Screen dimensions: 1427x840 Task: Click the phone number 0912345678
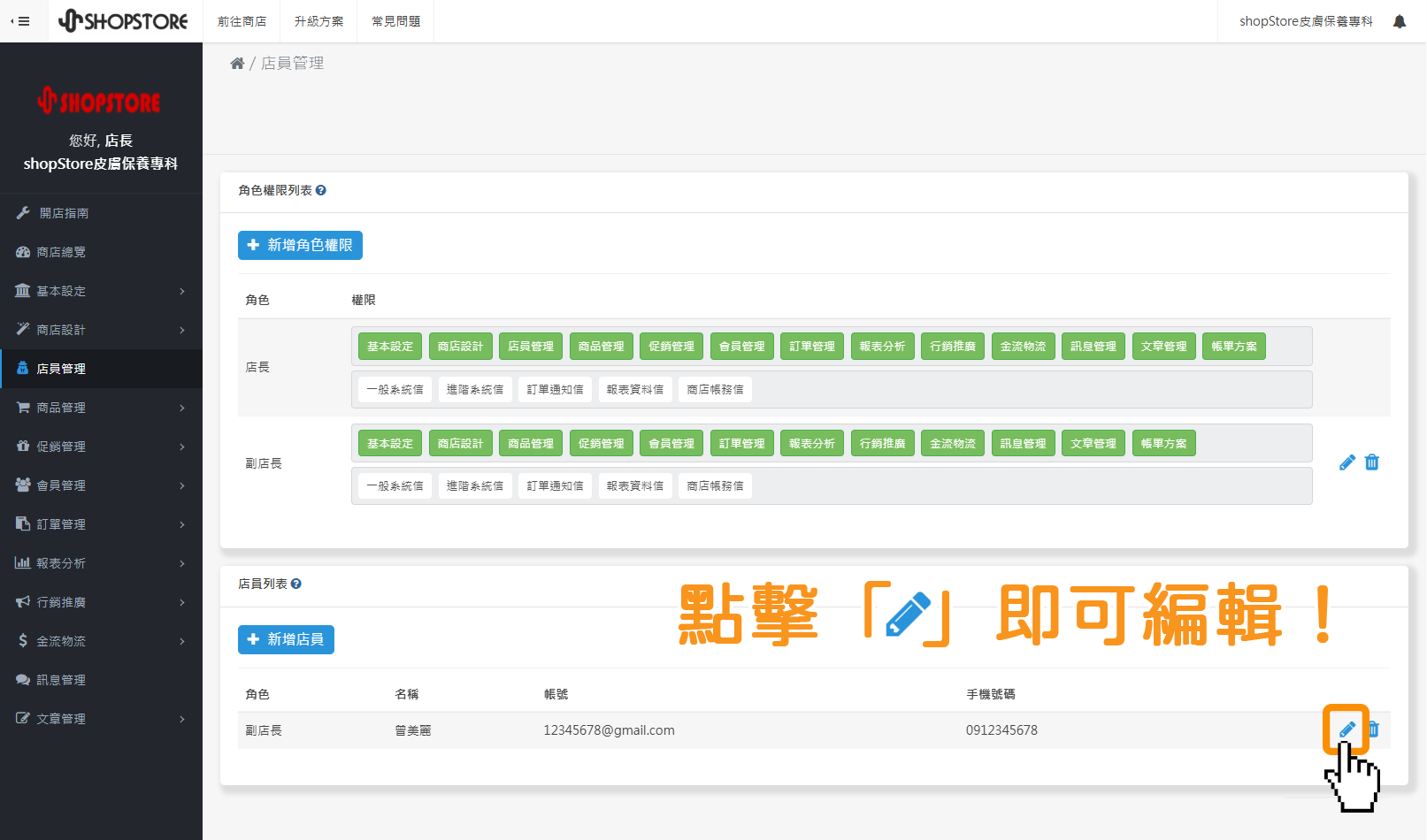tap(1001, 730)
